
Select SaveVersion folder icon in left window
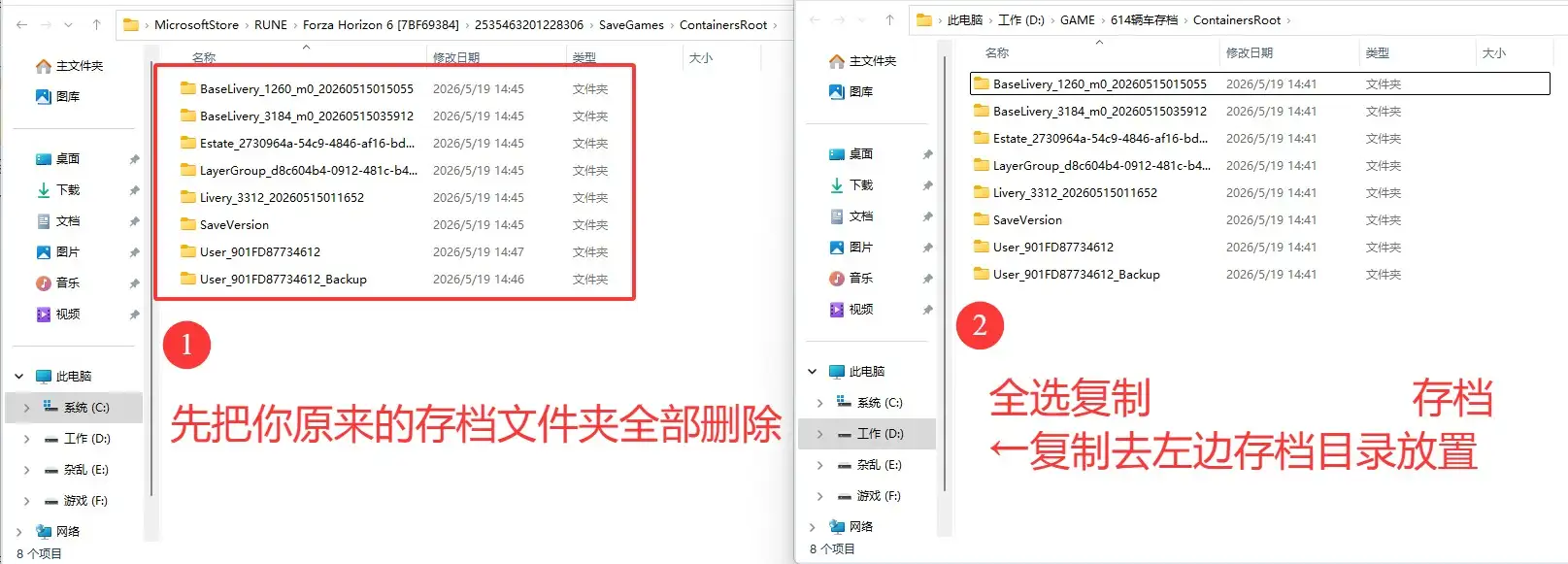pos(188,224)
